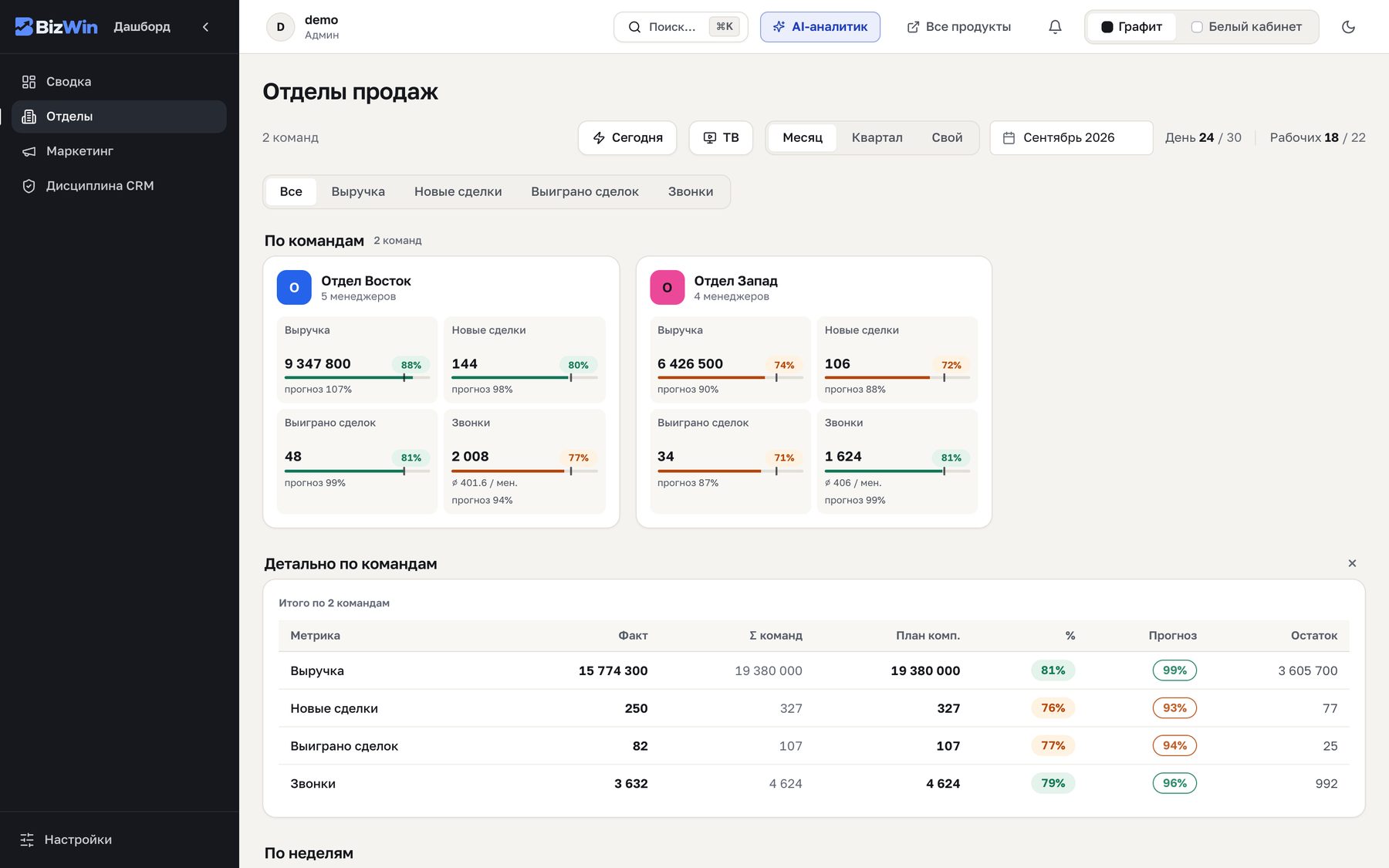
Task: Close the Детально по командам section
Action: click(x=1352, y=564)
